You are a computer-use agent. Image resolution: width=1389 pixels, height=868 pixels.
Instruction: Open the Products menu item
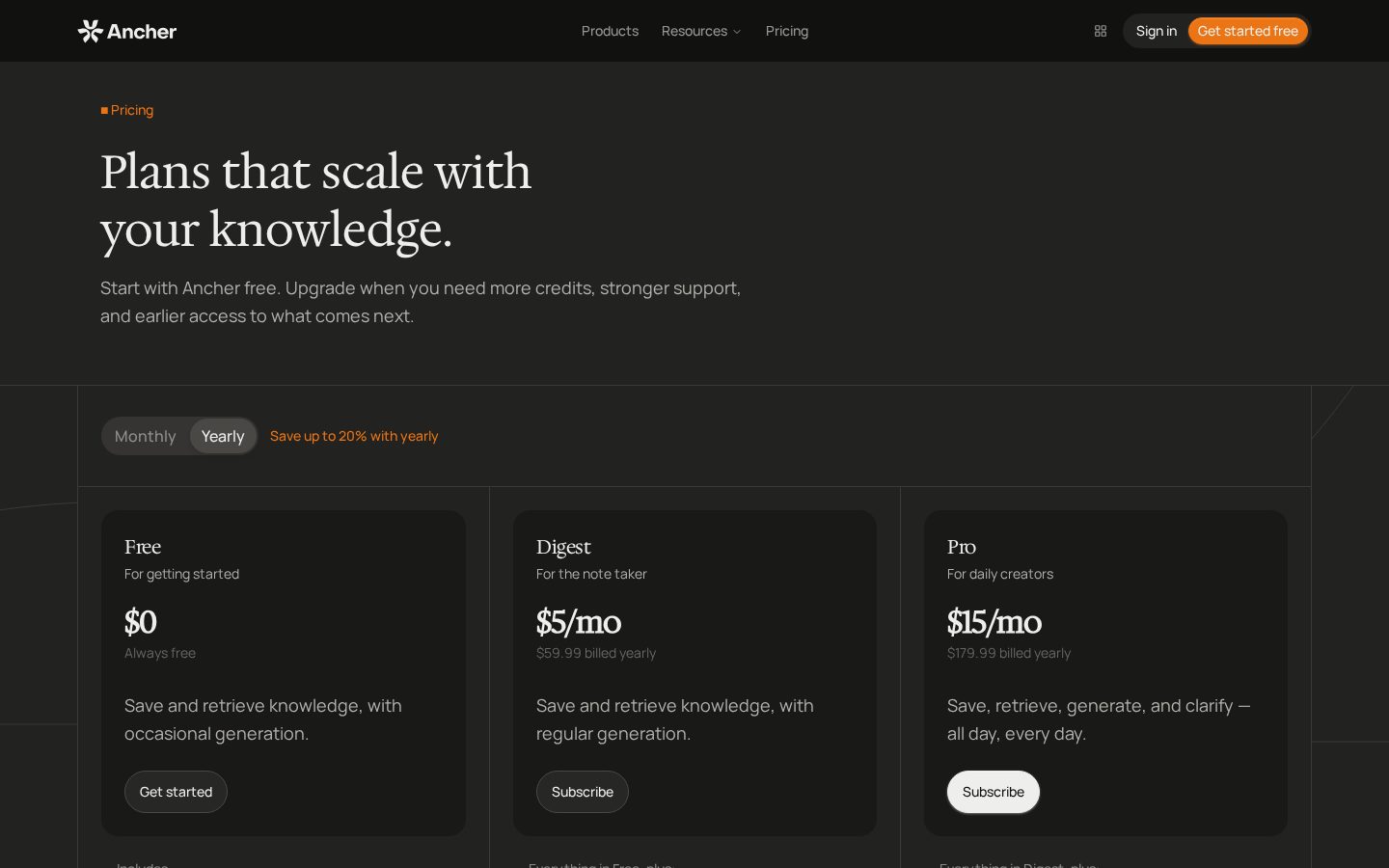(610, 31)
